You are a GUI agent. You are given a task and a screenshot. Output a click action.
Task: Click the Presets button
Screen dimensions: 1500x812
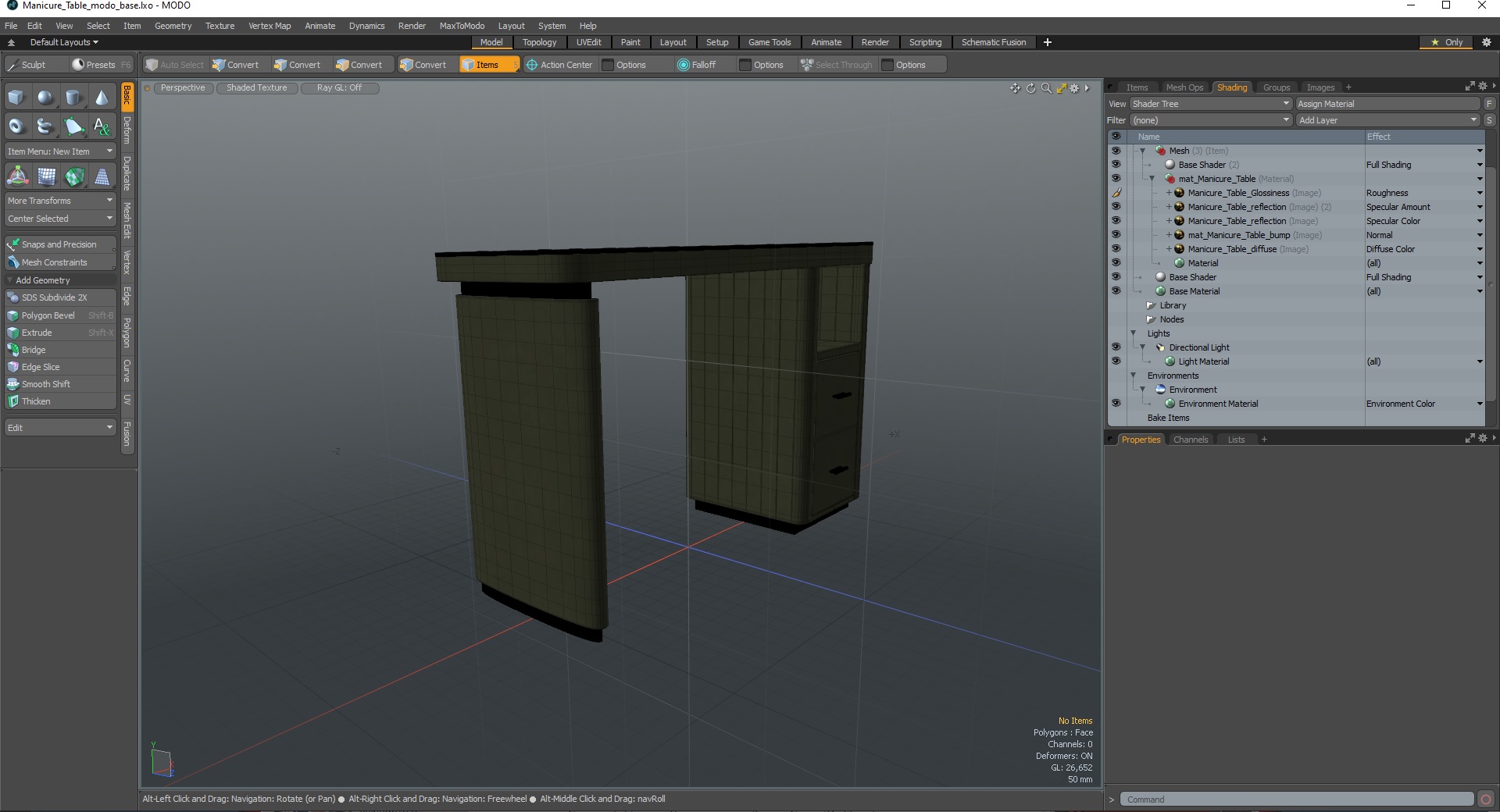[100, 65]
